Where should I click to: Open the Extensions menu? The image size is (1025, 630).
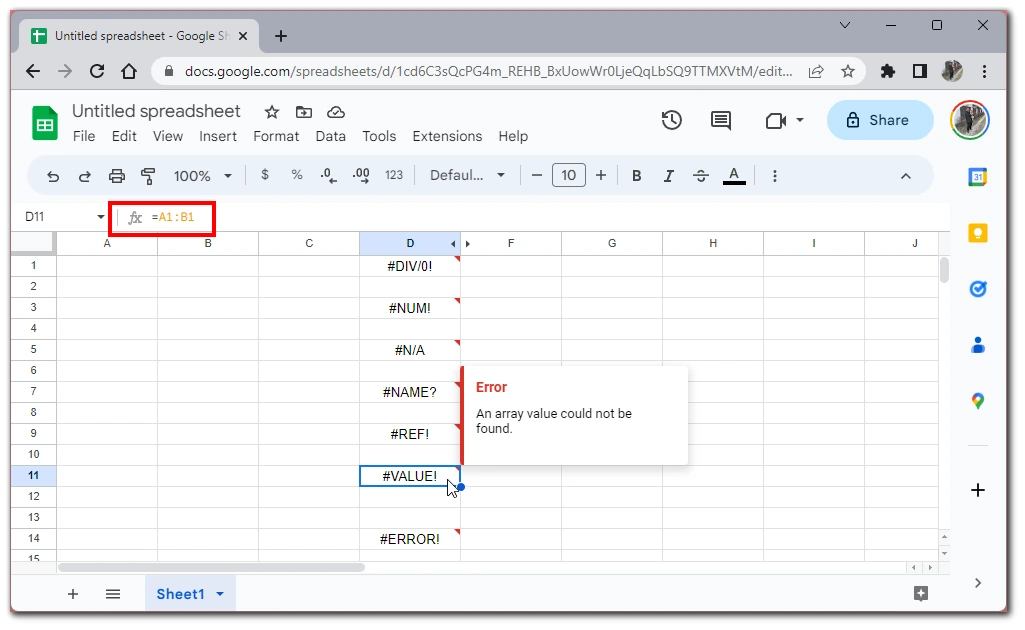click(x=447, y=136)
